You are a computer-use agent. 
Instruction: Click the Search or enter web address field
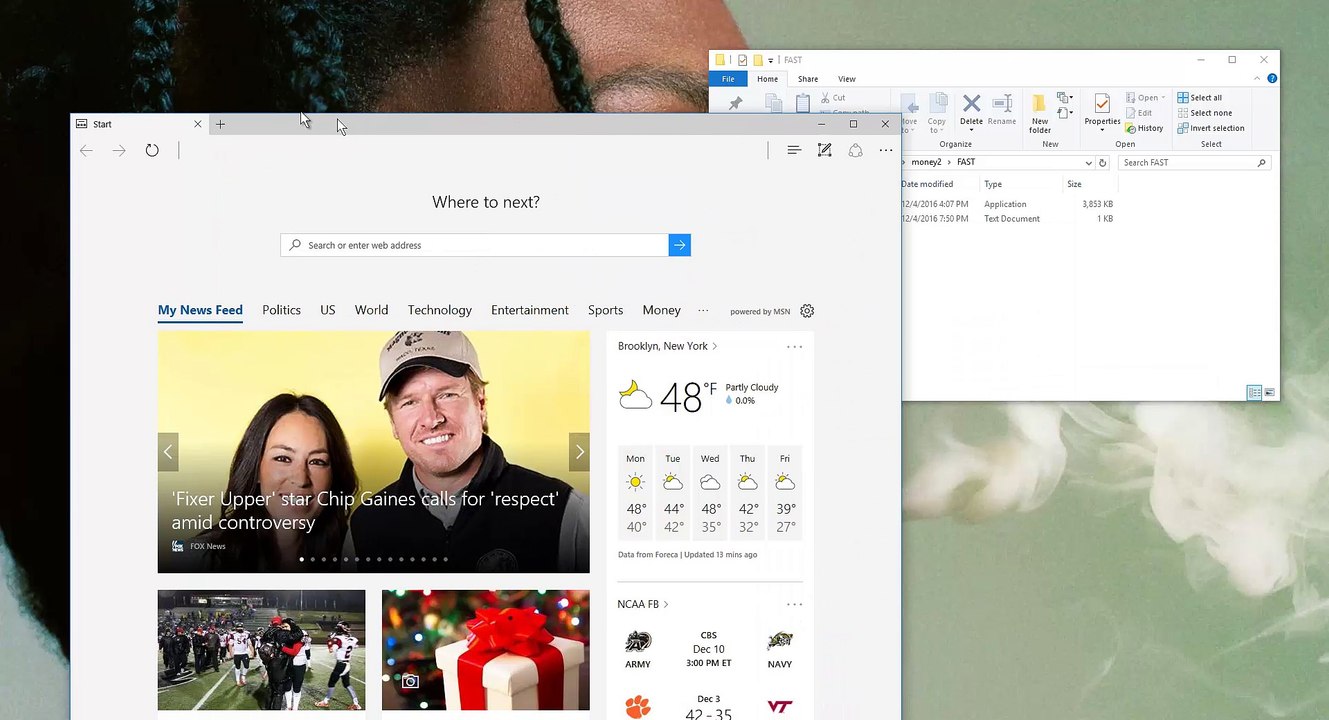(x=475, y=245)
